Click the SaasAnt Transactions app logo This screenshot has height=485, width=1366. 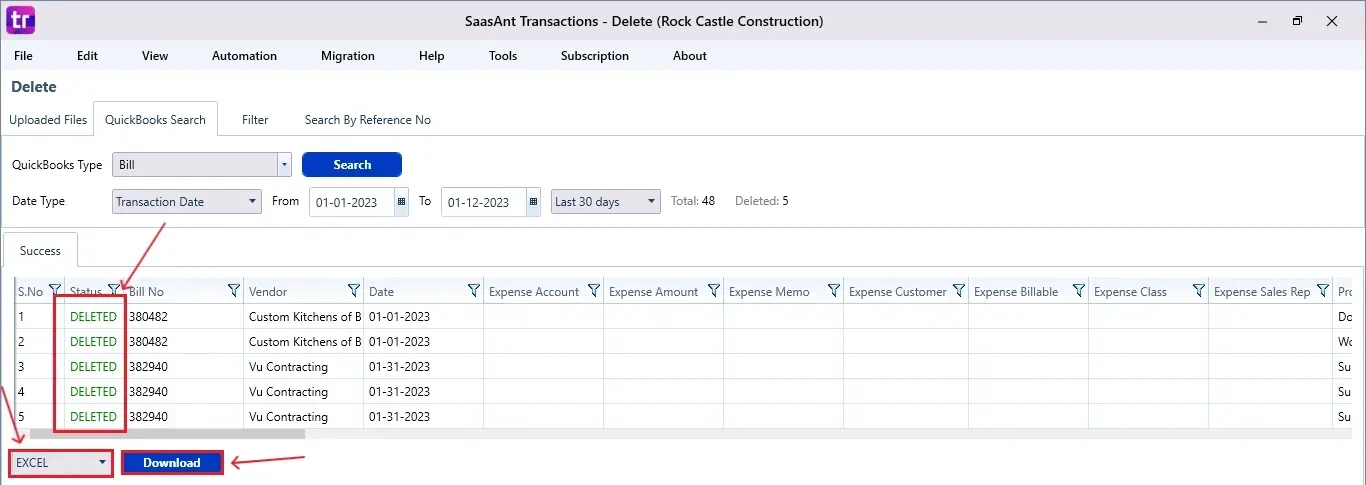tap(20, 19)
